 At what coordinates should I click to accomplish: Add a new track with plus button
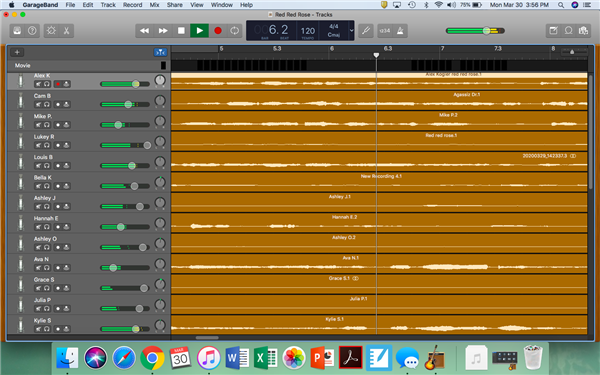[x=17, y=52]
